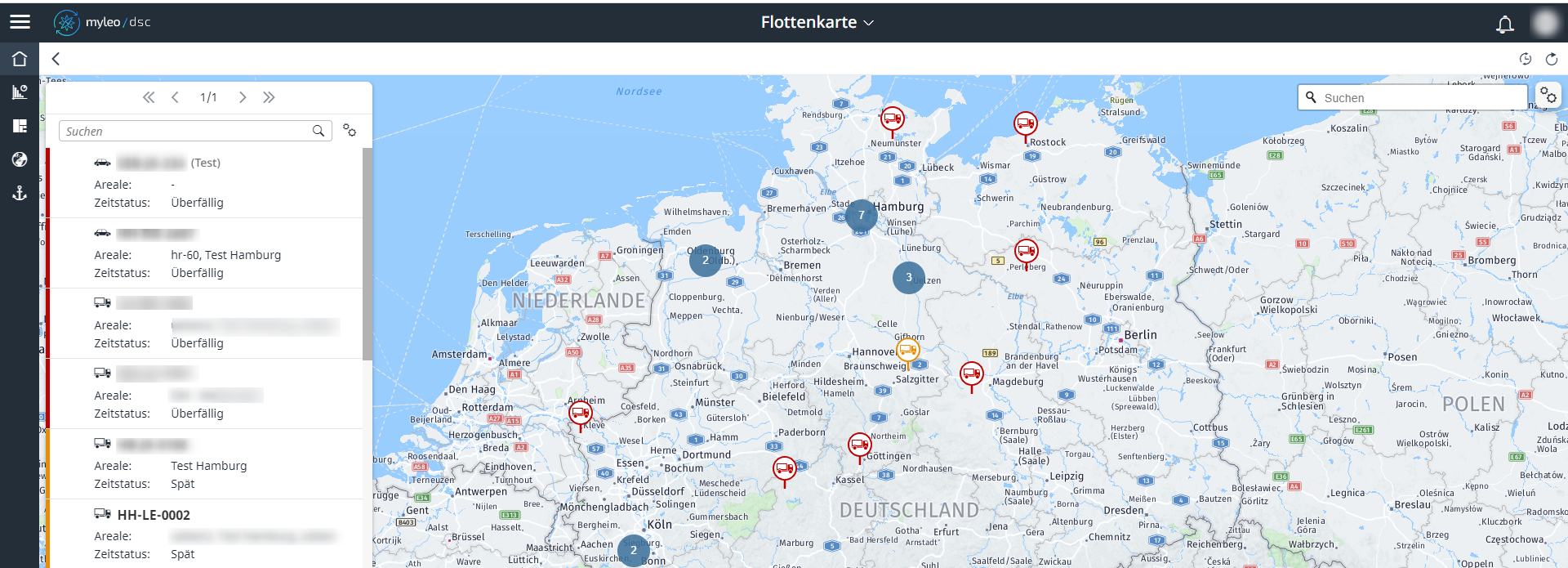Jump to first page of list
Image resolution: width=1568 pixels, height=568 pixels.
(149, 97)
